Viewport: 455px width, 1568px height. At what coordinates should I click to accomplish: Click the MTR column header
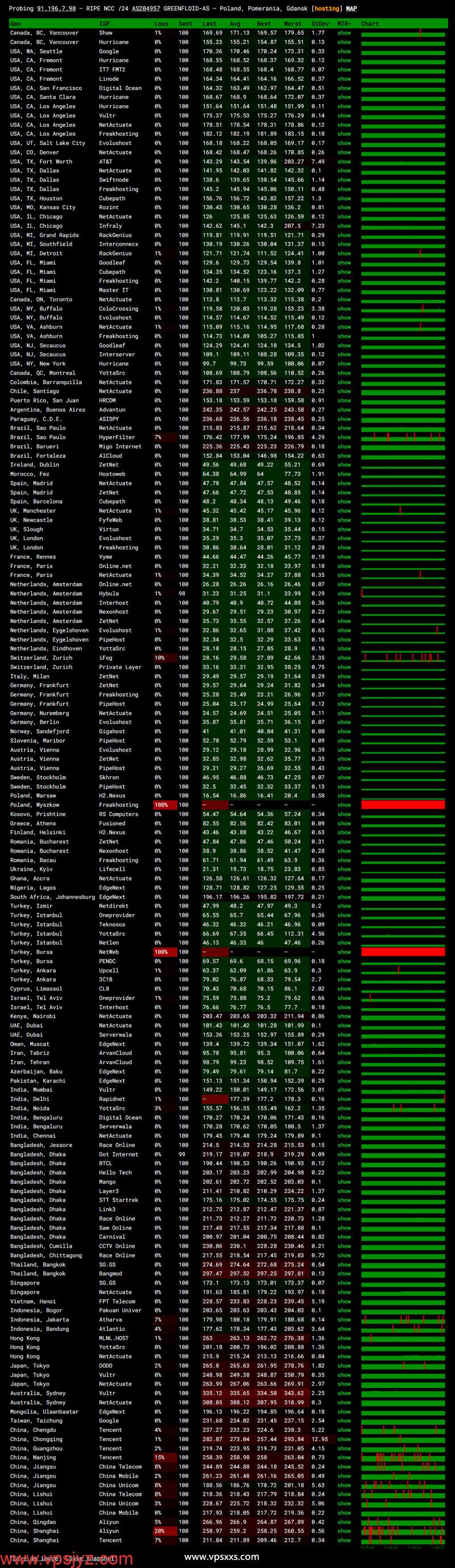(x=344, y=24)
